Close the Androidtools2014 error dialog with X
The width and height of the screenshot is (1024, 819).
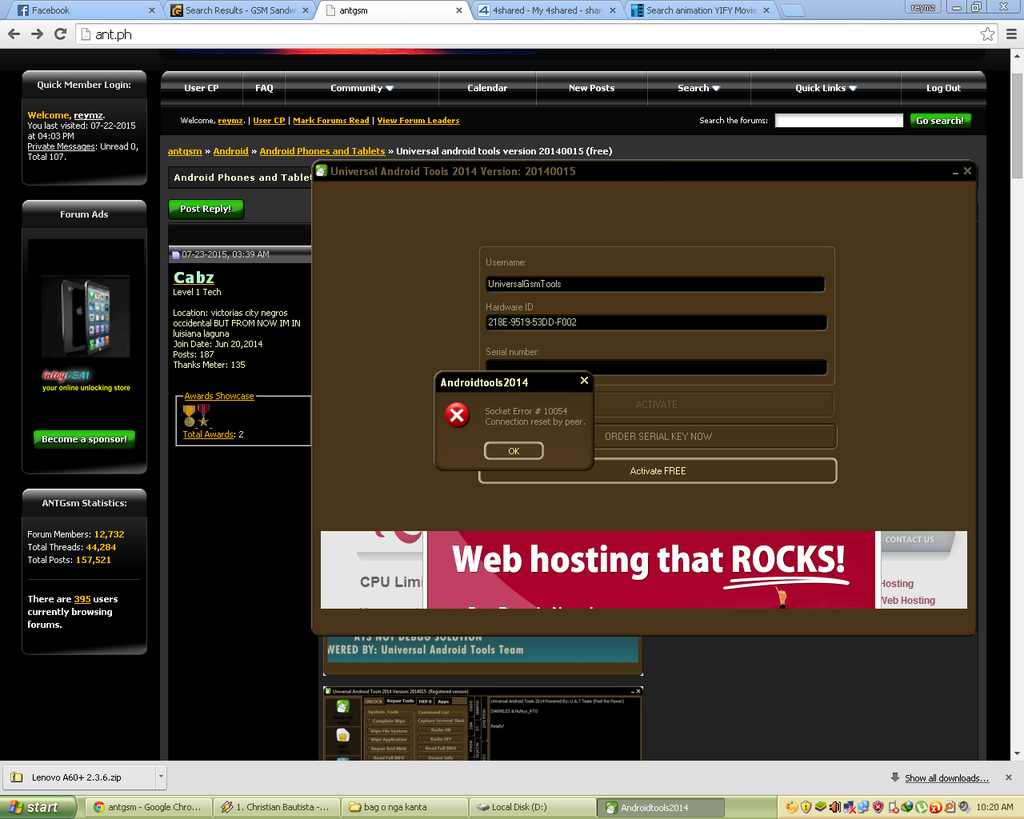tap(584, 381)
